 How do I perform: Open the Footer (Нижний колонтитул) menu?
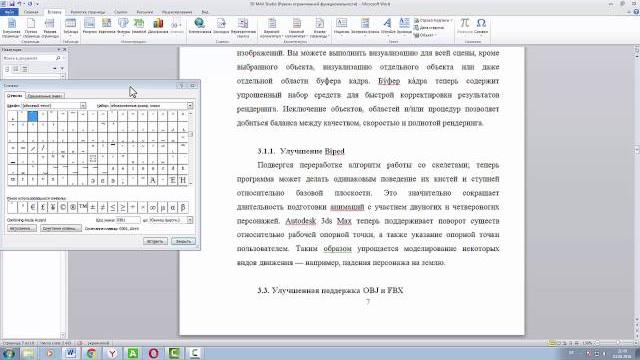(296, 28)
